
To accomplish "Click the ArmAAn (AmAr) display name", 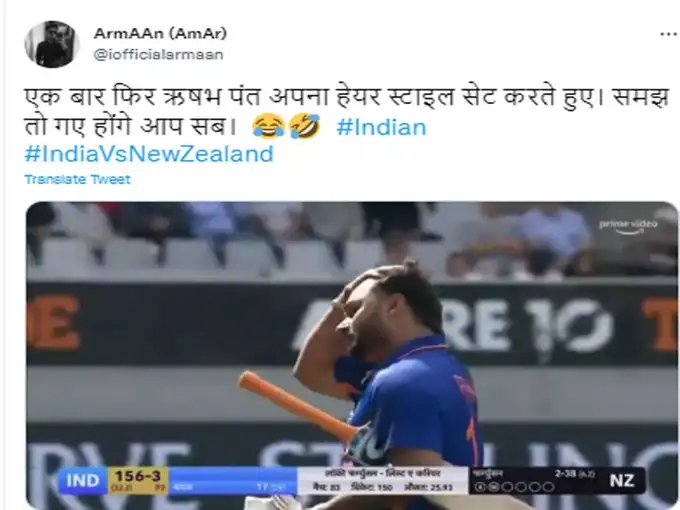I will (x=160, y=33).
